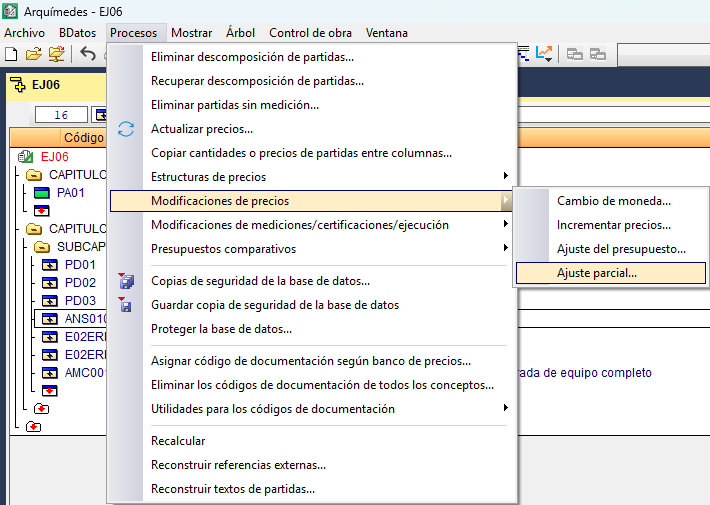This screenshot has width=710, height=505.
Task: Select Ajuste parcial... submenu entry
Action: click(x=611, y=273)
